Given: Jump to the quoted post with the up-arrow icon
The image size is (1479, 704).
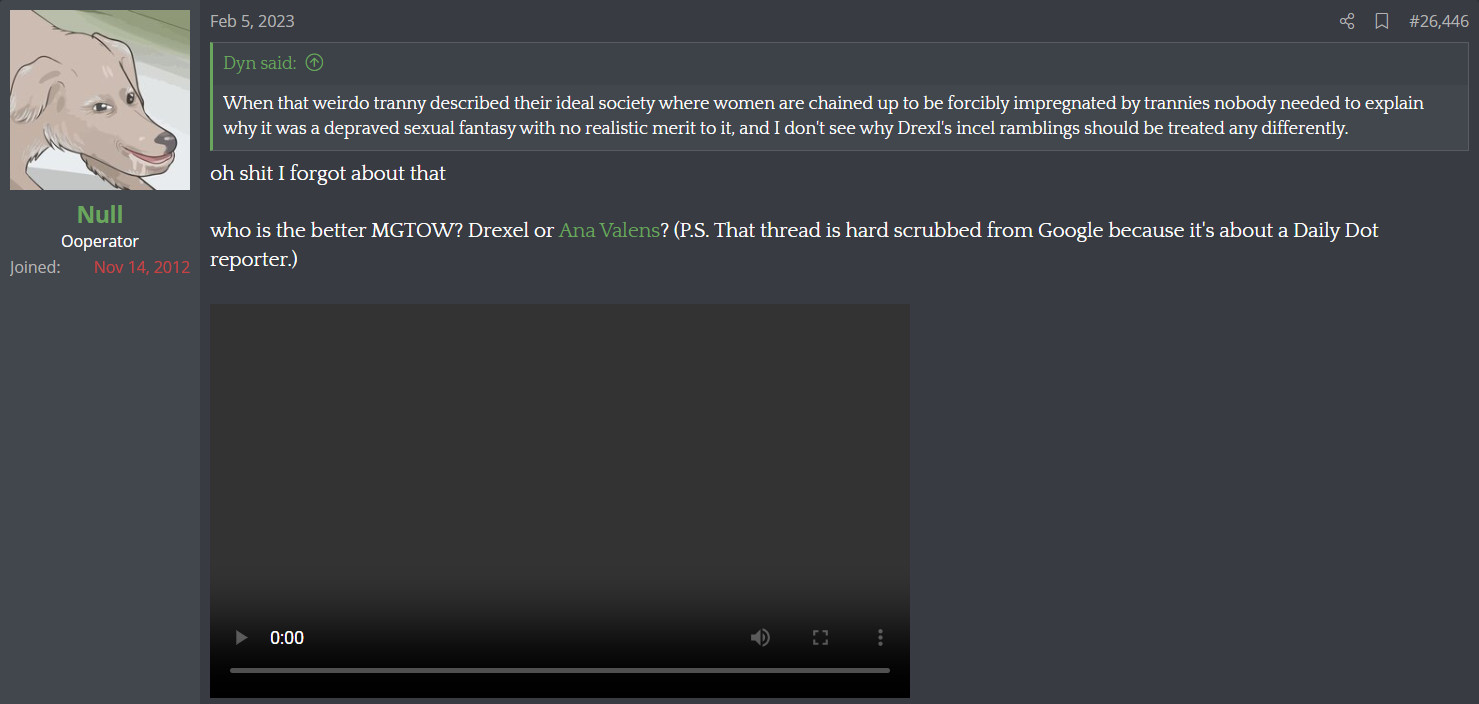Looking at the screenshot, I should tap(314, 63).
